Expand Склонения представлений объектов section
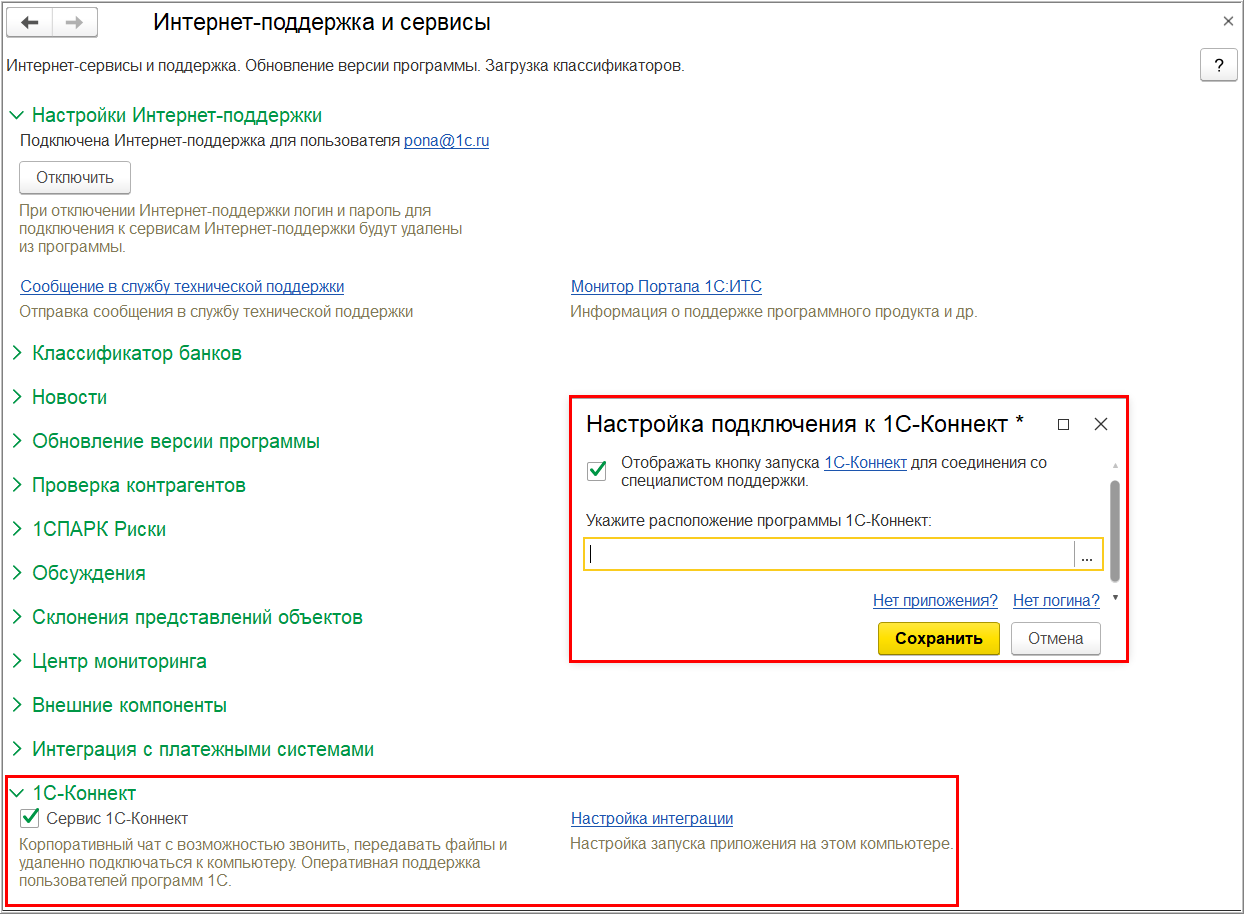 (186, 617)
